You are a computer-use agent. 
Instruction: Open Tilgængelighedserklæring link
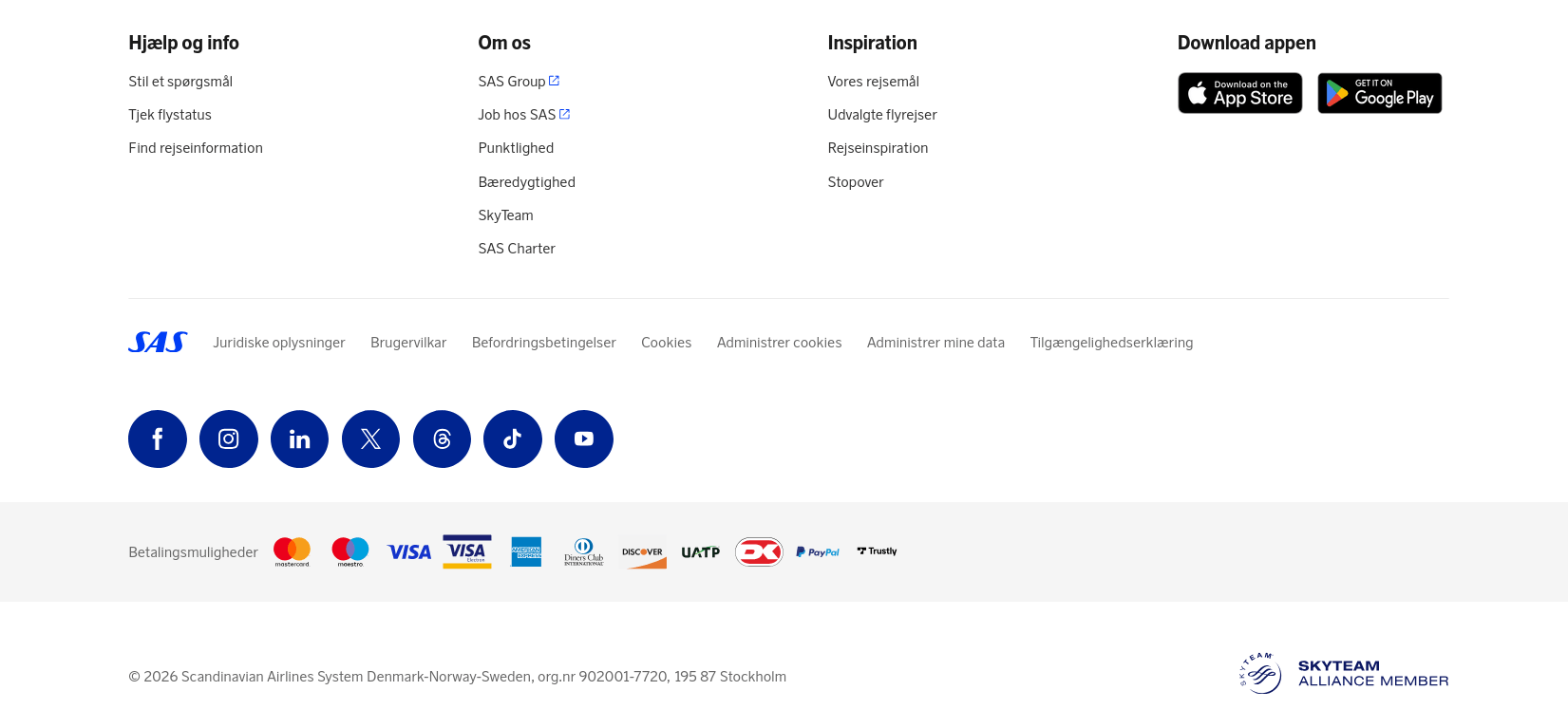point(1111,343)
